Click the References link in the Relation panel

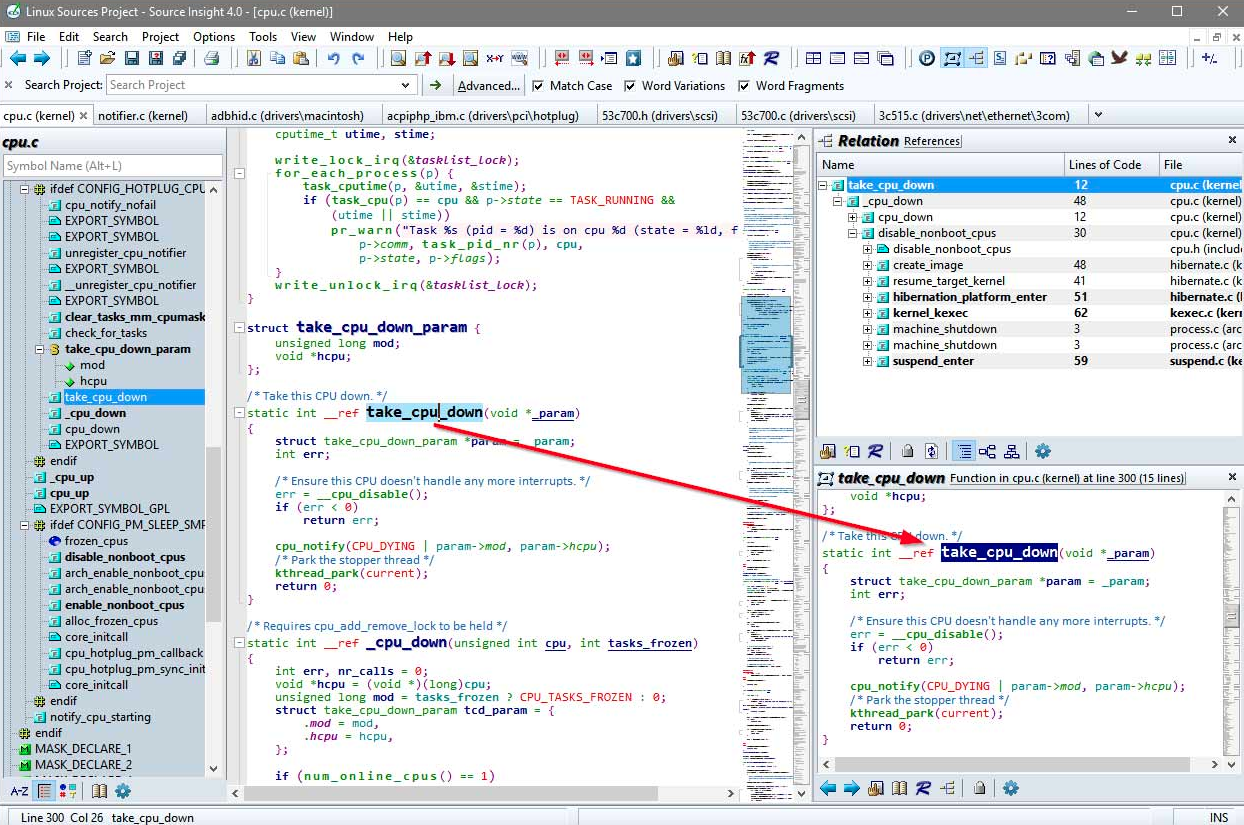click(x=932, y=141)
